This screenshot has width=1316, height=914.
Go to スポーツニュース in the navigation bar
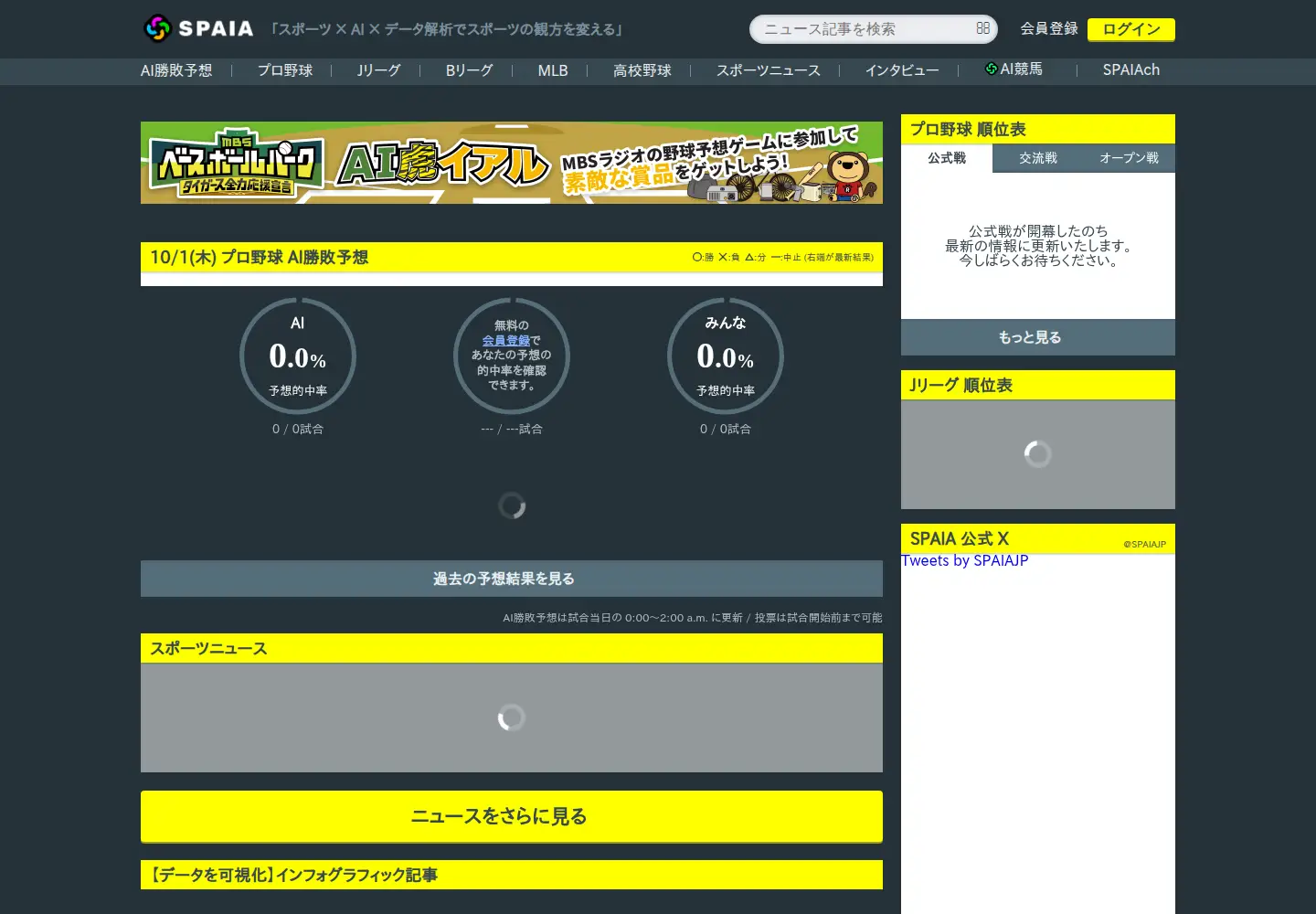(x=769, y=70)
